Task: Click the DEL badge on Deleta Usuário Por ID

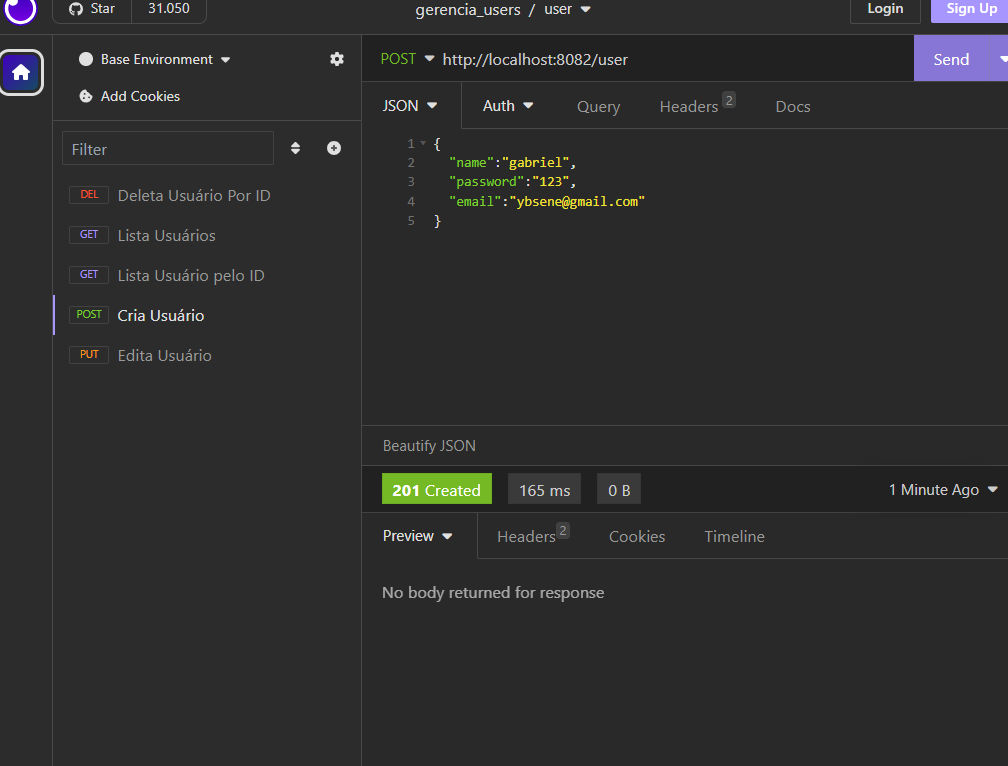Action: pyautogui.click(x=89, y=195)
